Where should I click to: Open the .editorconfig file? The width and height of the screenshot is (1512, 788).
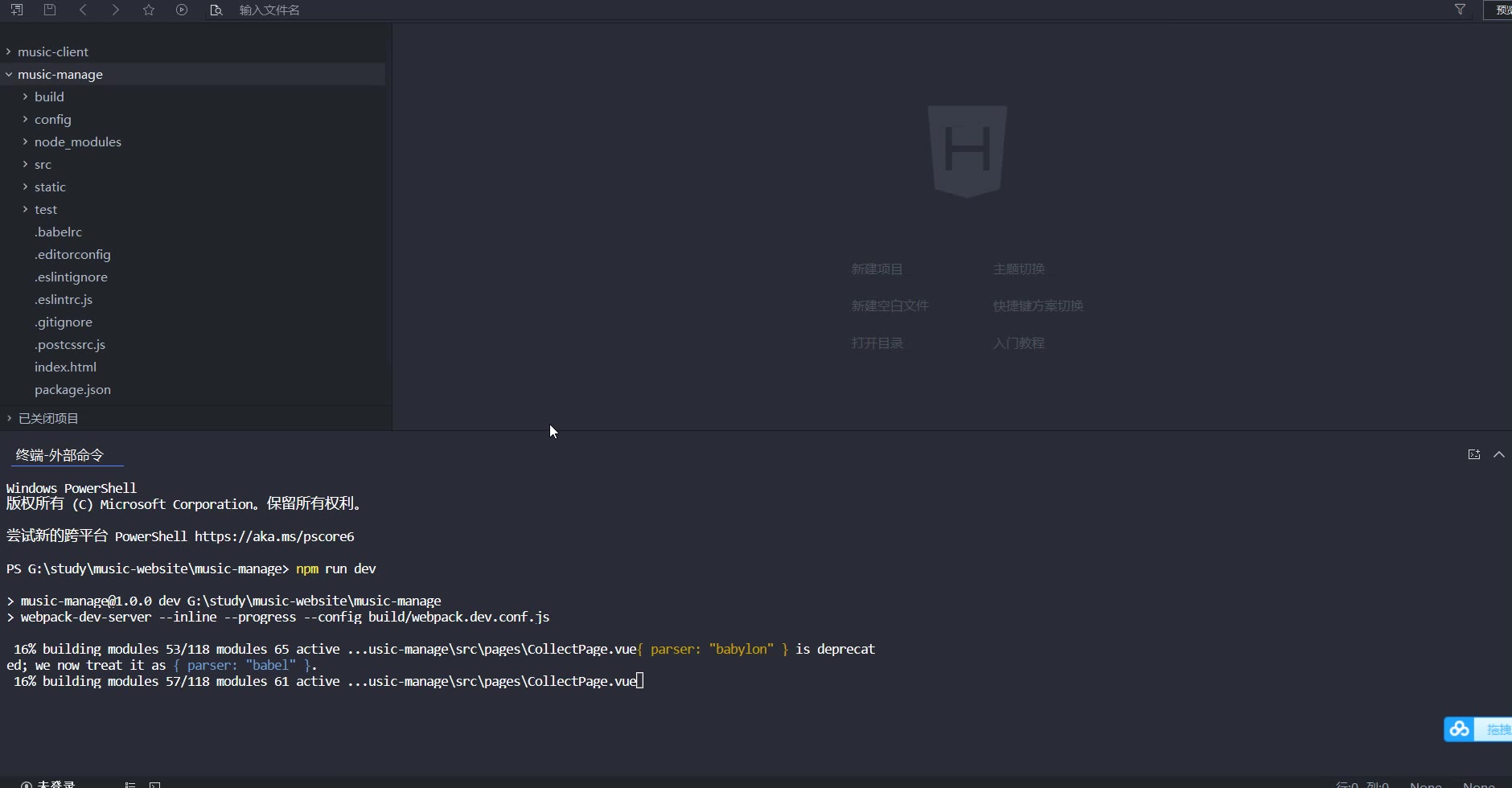pos(72,254)
